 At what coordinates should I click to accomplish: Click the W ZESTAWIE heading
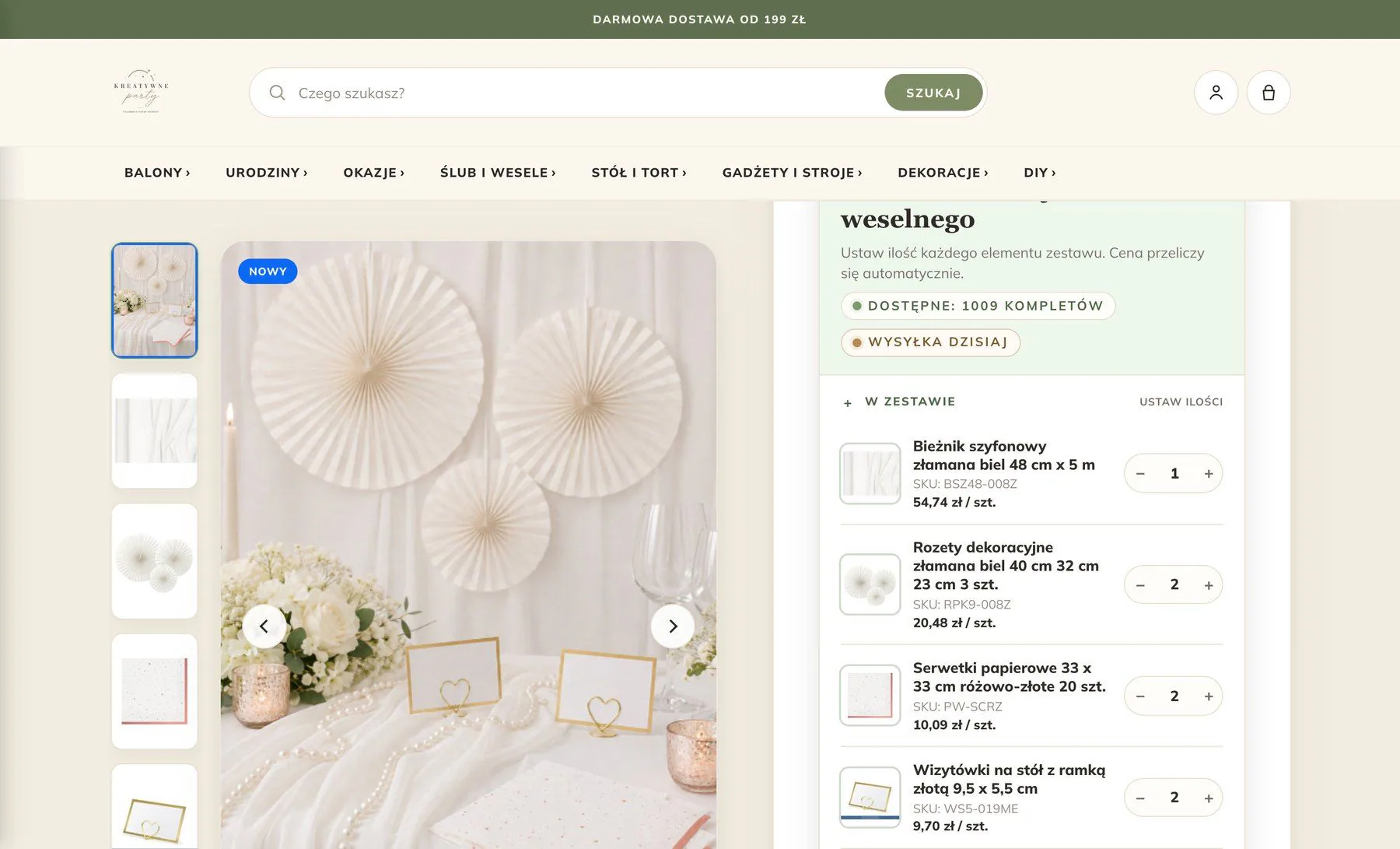(910, 402)
